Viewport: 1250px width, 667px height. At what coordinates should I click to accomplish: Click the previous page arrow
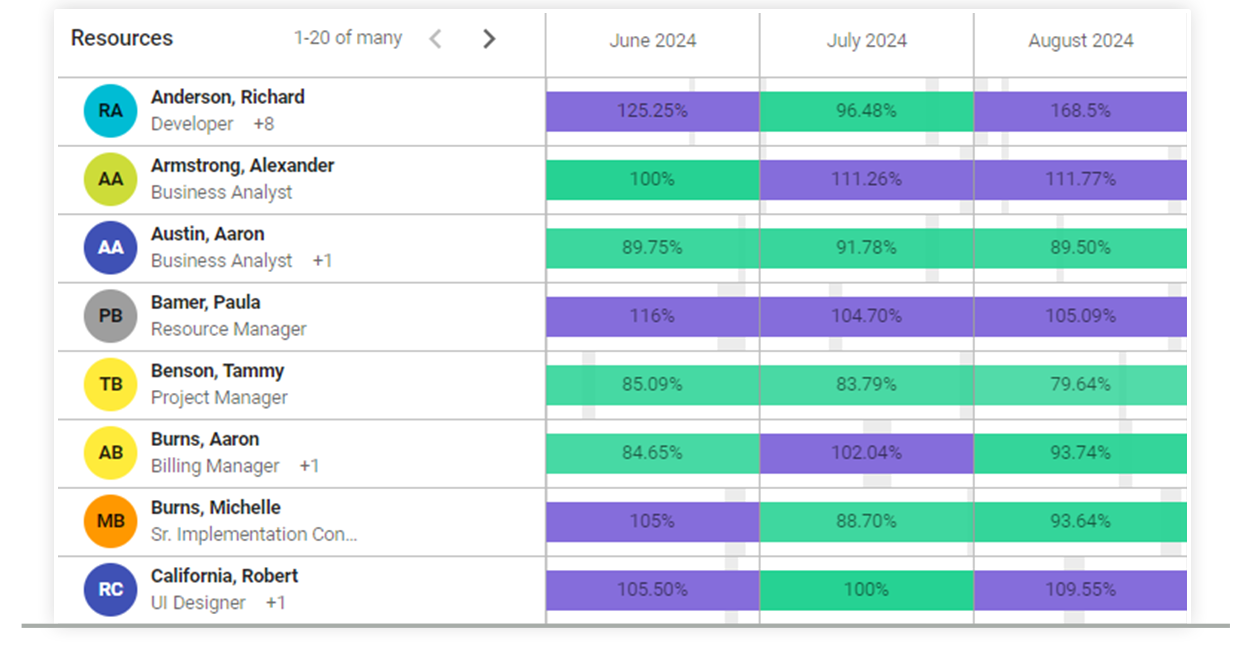pos(435,38)
